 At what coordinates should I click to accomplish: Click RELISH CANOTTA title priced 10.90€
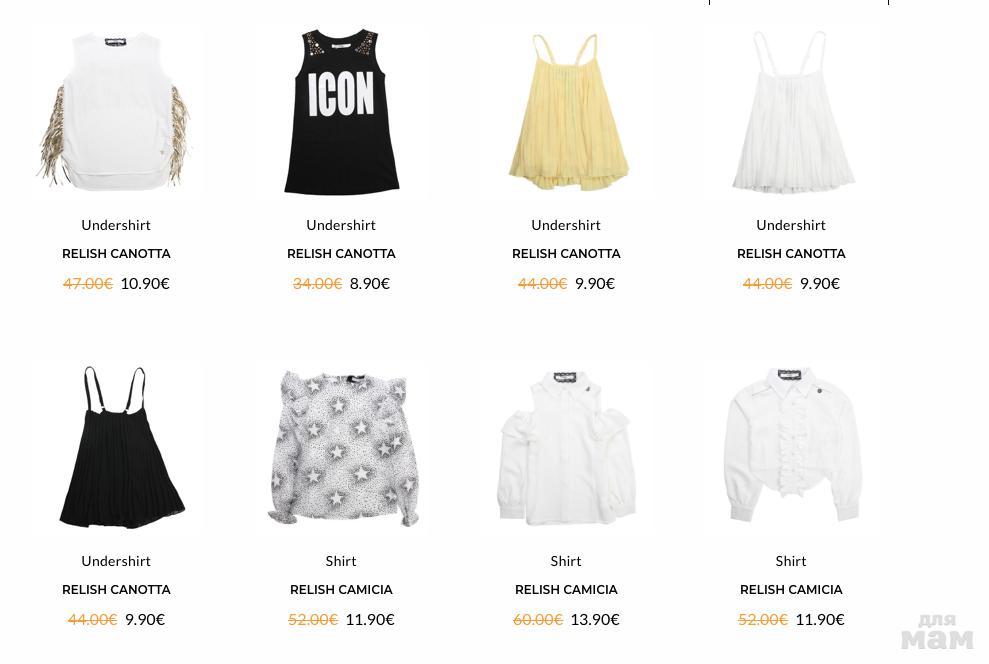point(116,253)
